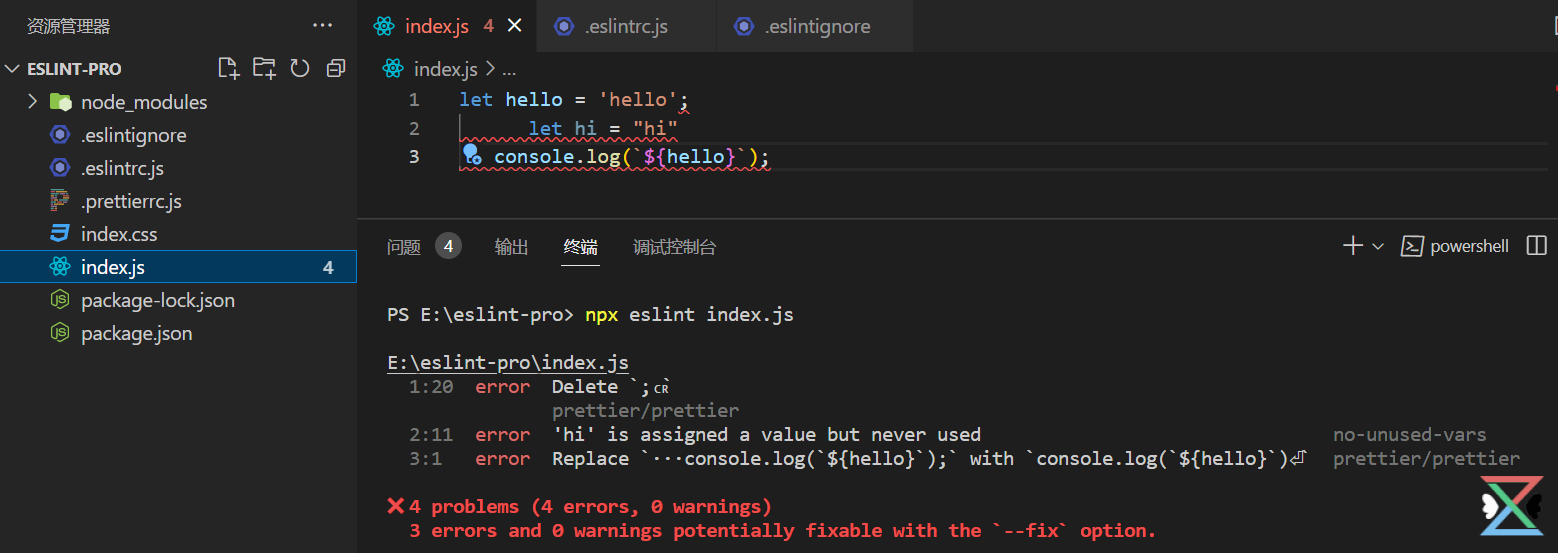Image resolution: width=1558 pixels, height=553 pixels.
Task: Switch to the .eslintrc.js editor tab
Action: pos(625,27)
